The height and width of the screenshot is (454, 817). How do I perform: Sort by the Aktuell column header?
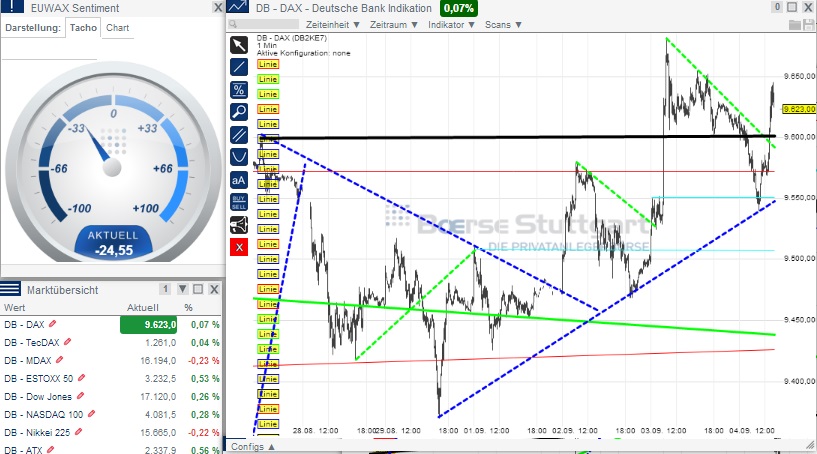point(143,308)
